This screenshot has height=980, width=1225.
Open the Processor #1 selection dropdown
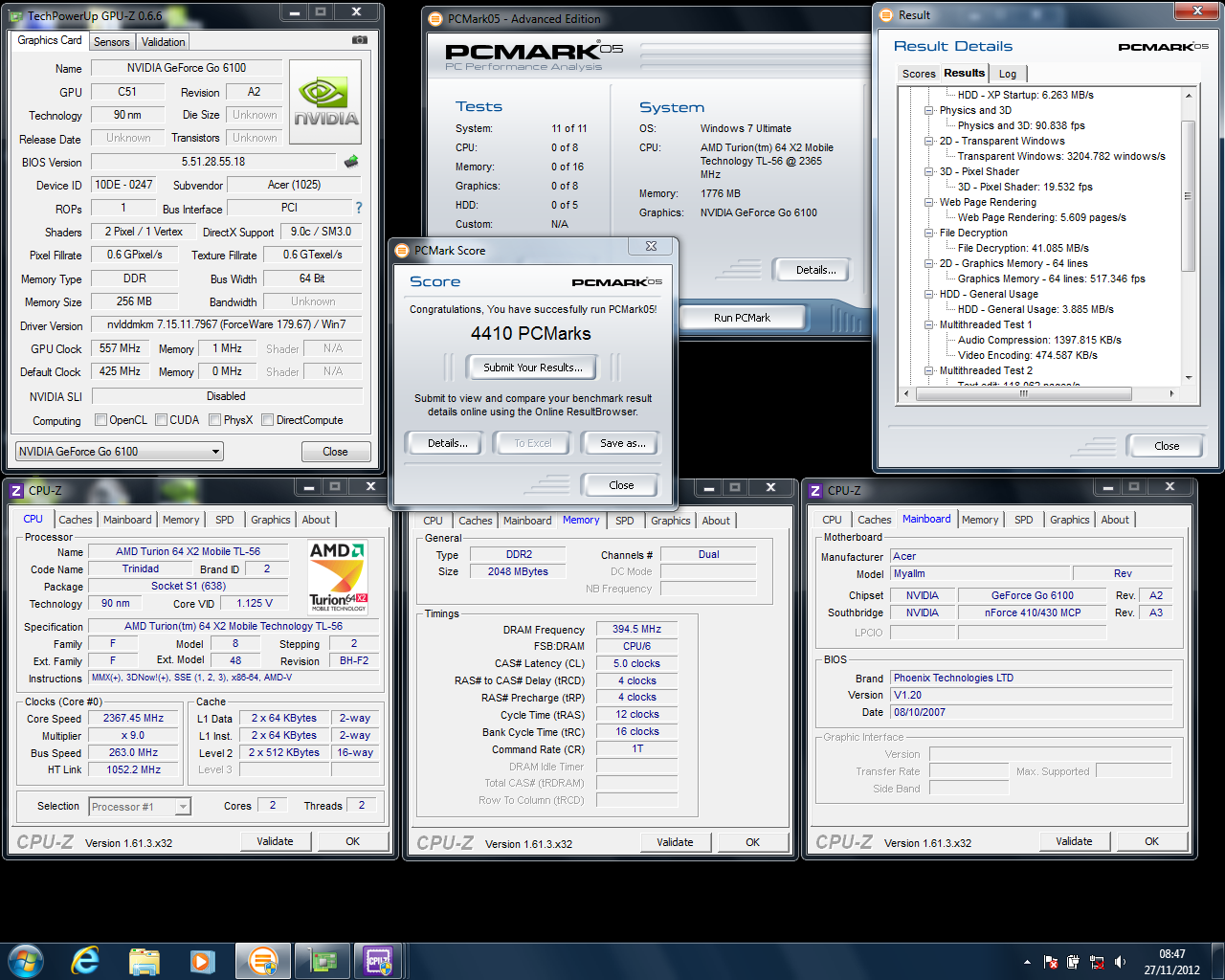[x=140, y=807]
